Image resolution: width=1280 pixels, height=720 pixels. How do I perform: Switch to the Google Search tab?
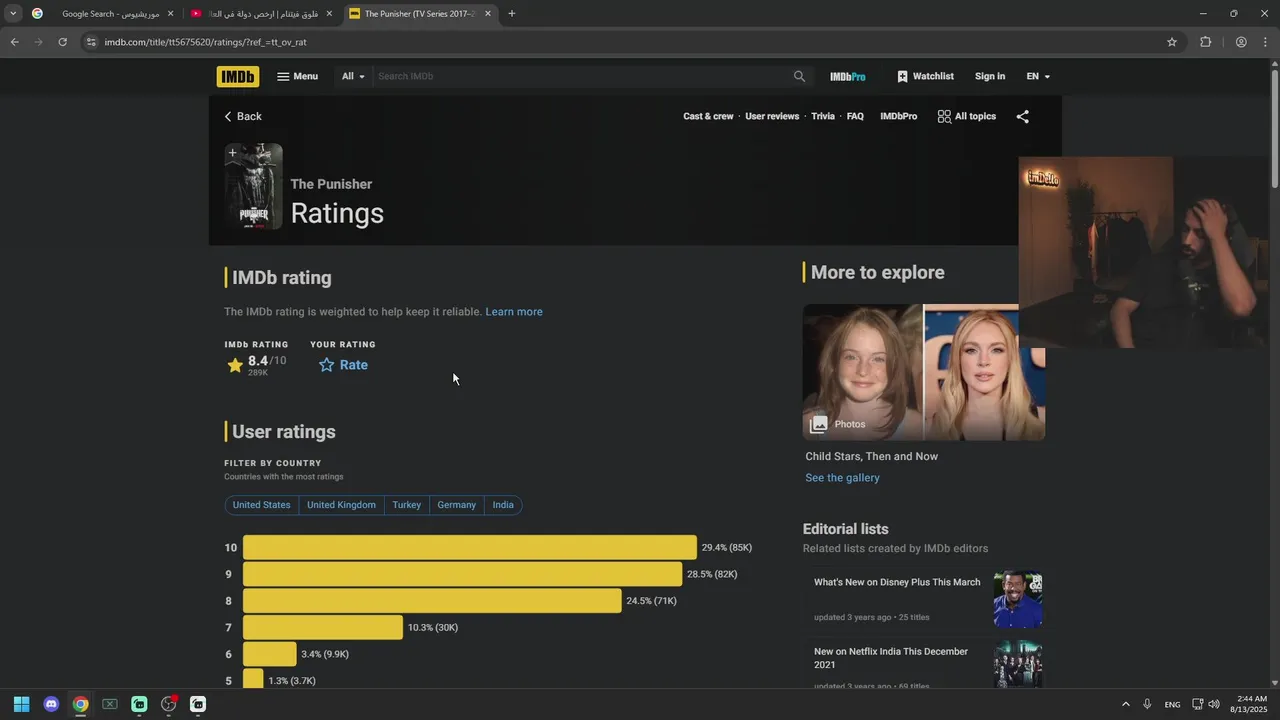102,14
